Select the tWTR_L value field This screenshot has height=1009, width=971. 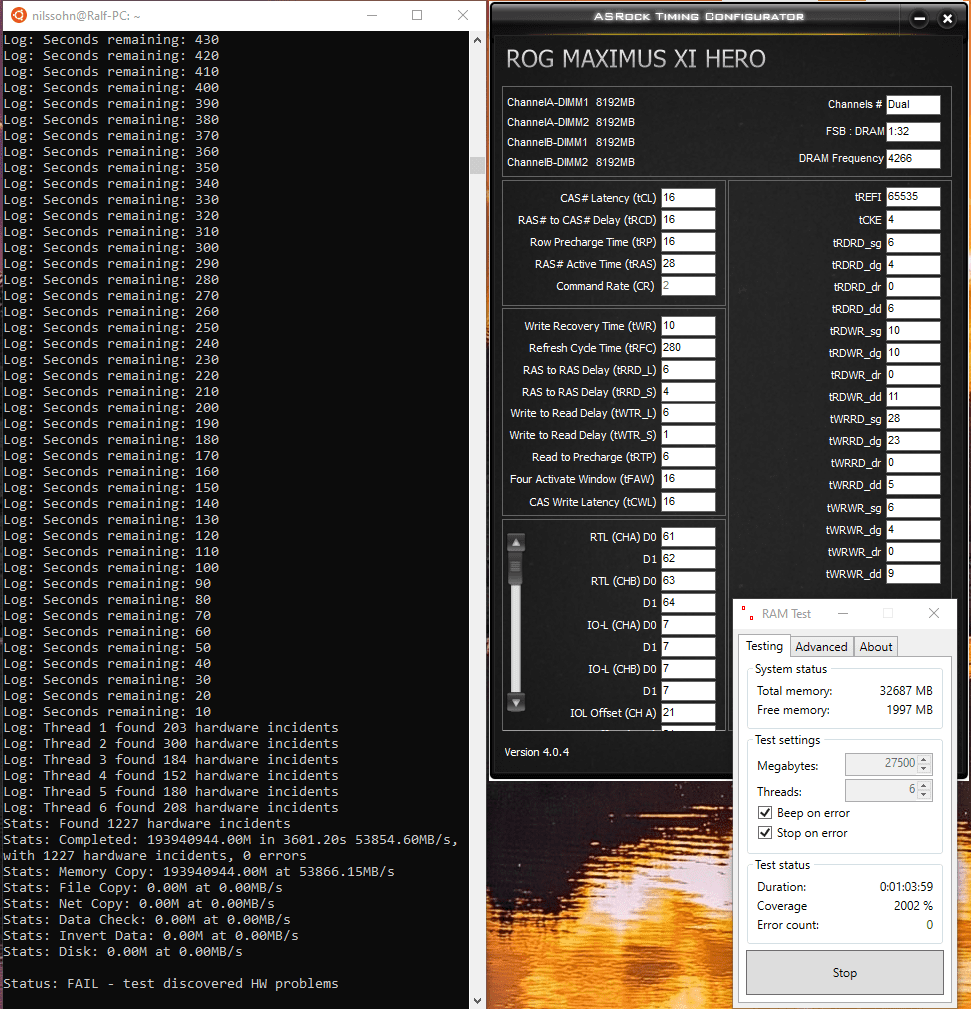688,412
